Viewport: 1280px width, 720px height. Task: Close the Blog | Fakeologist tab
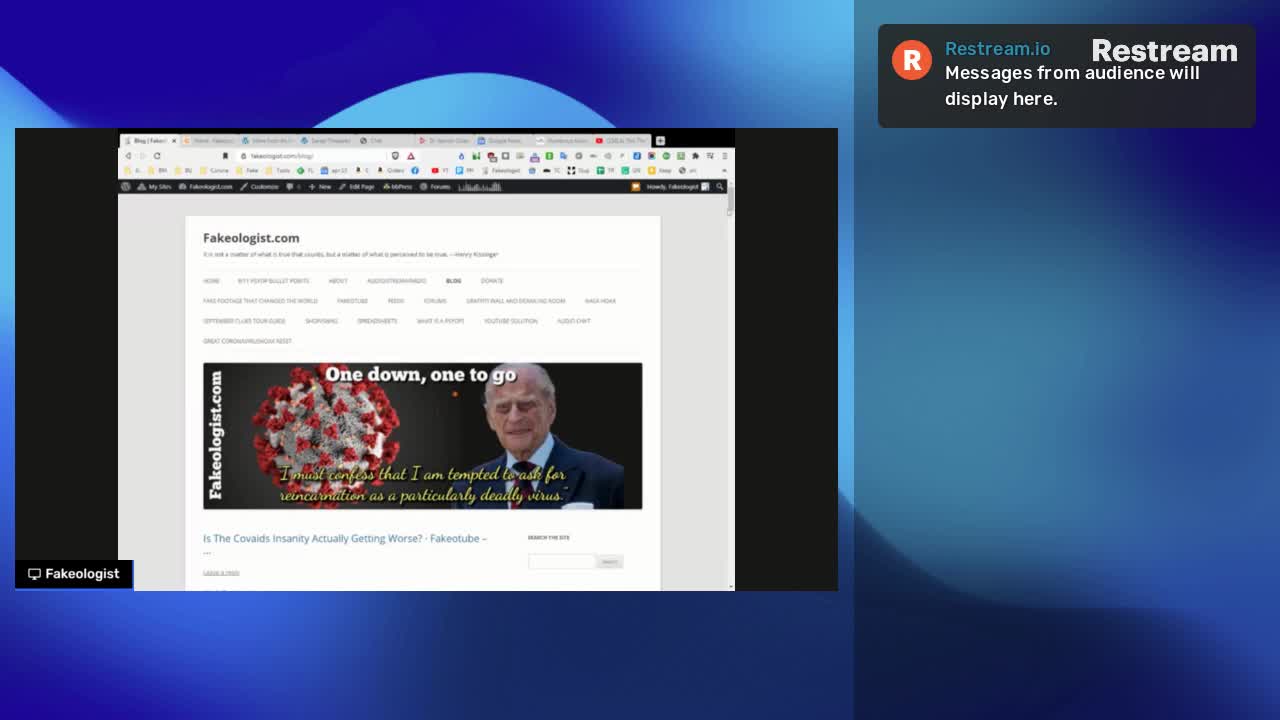(174, 141)
